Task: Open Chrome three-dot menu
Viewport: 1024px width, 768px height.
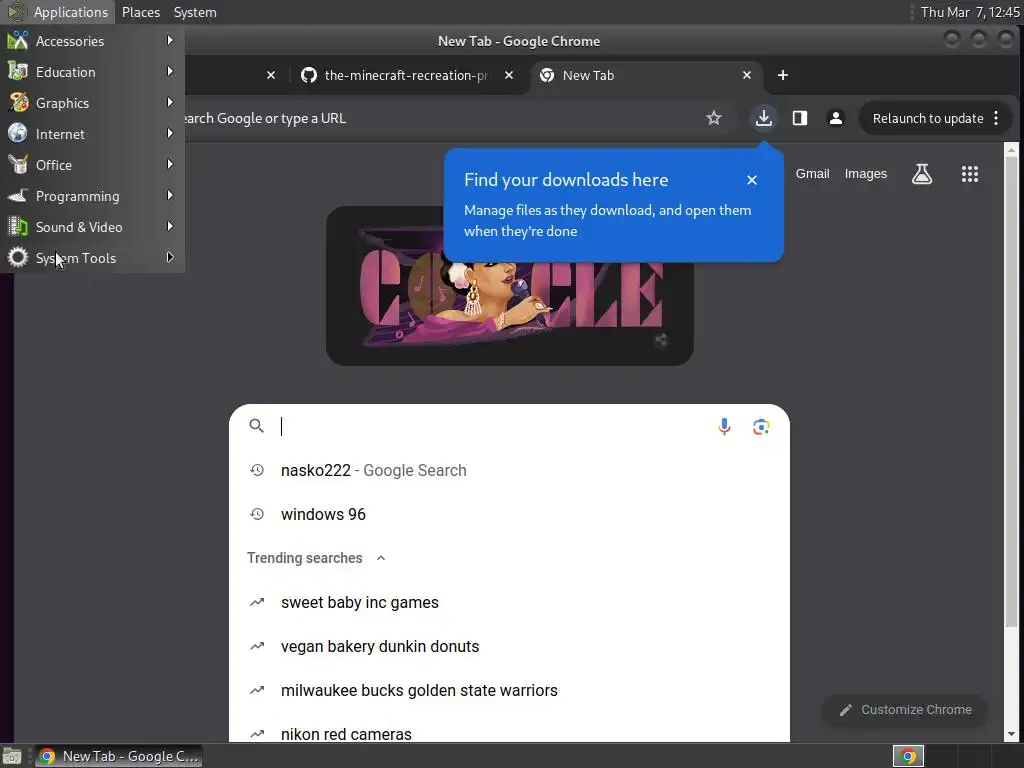Action: point(996,118)
